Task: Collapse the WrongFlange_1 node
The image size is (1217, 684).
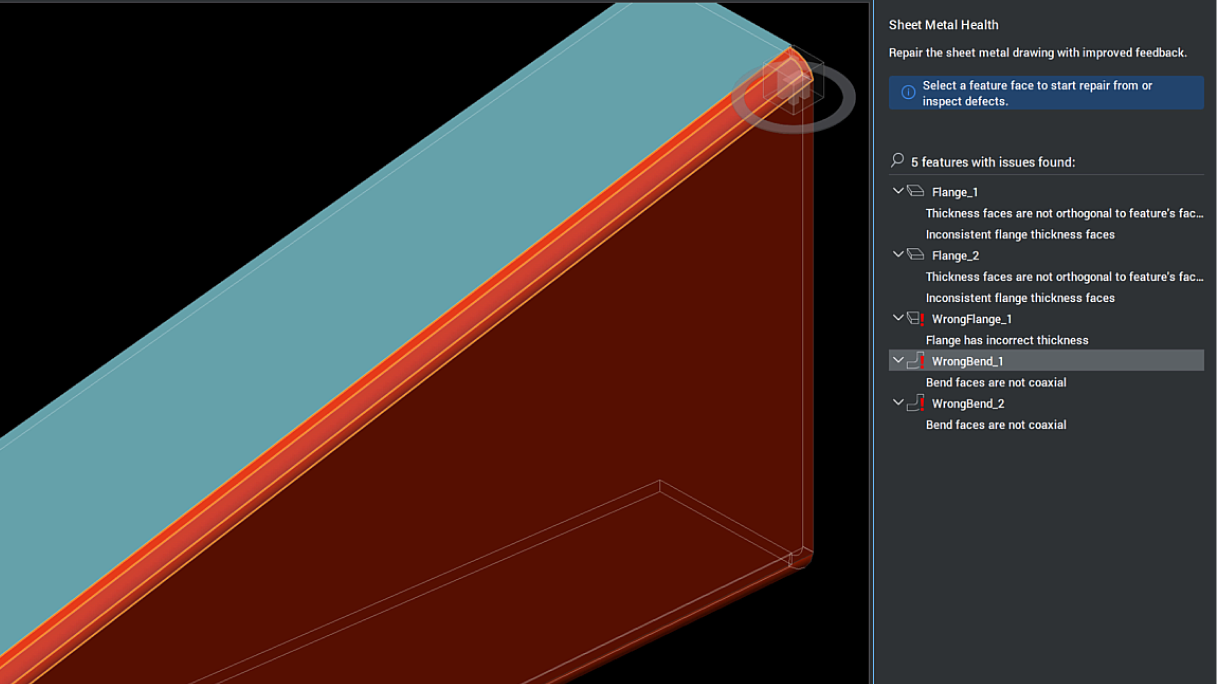Action: pyautogui.click(x=897, y=319)
